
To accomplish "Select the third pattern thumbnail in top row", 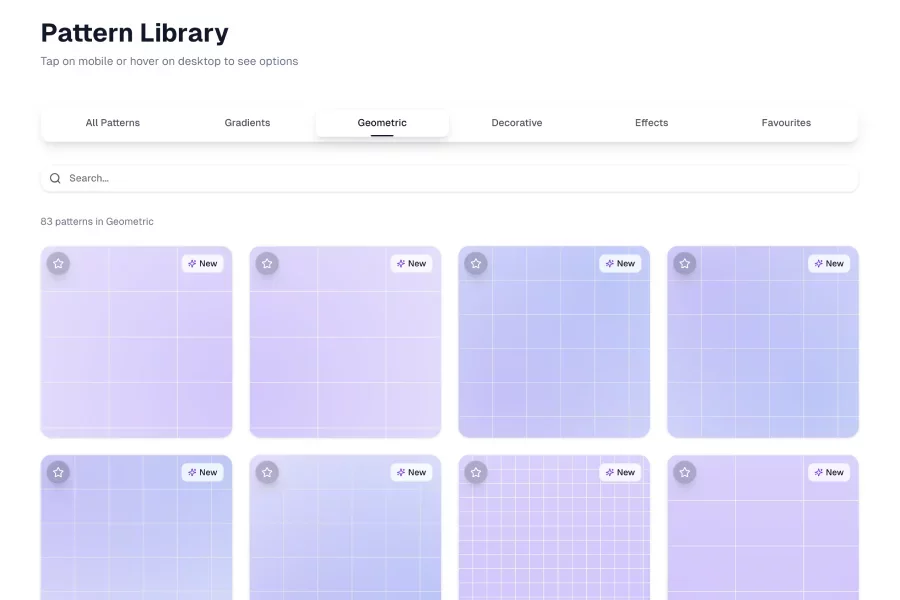I will click(554, 350).
